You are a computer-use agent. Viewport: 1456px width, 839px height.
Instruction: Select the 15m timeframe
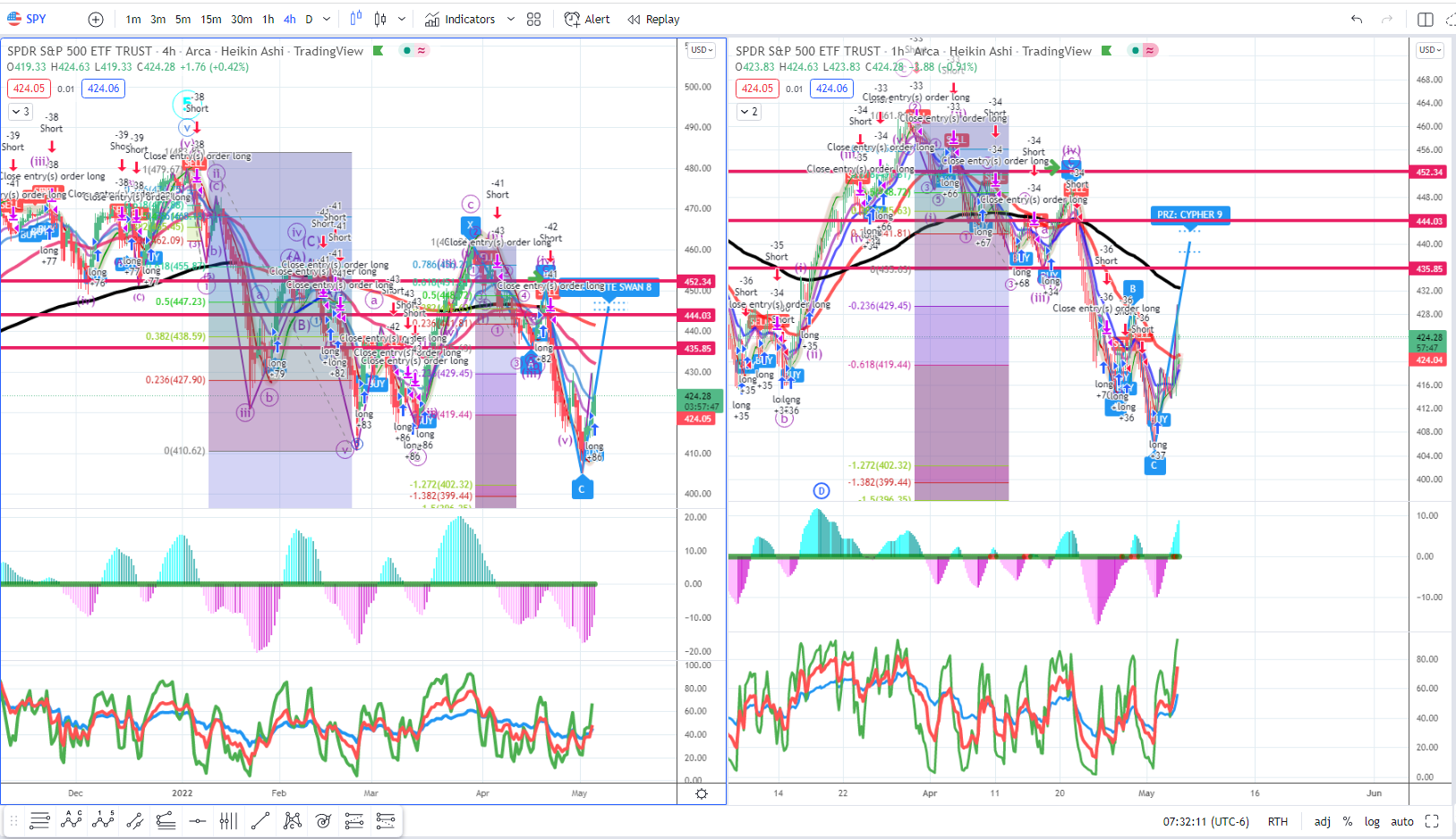(x=211, y=20)
